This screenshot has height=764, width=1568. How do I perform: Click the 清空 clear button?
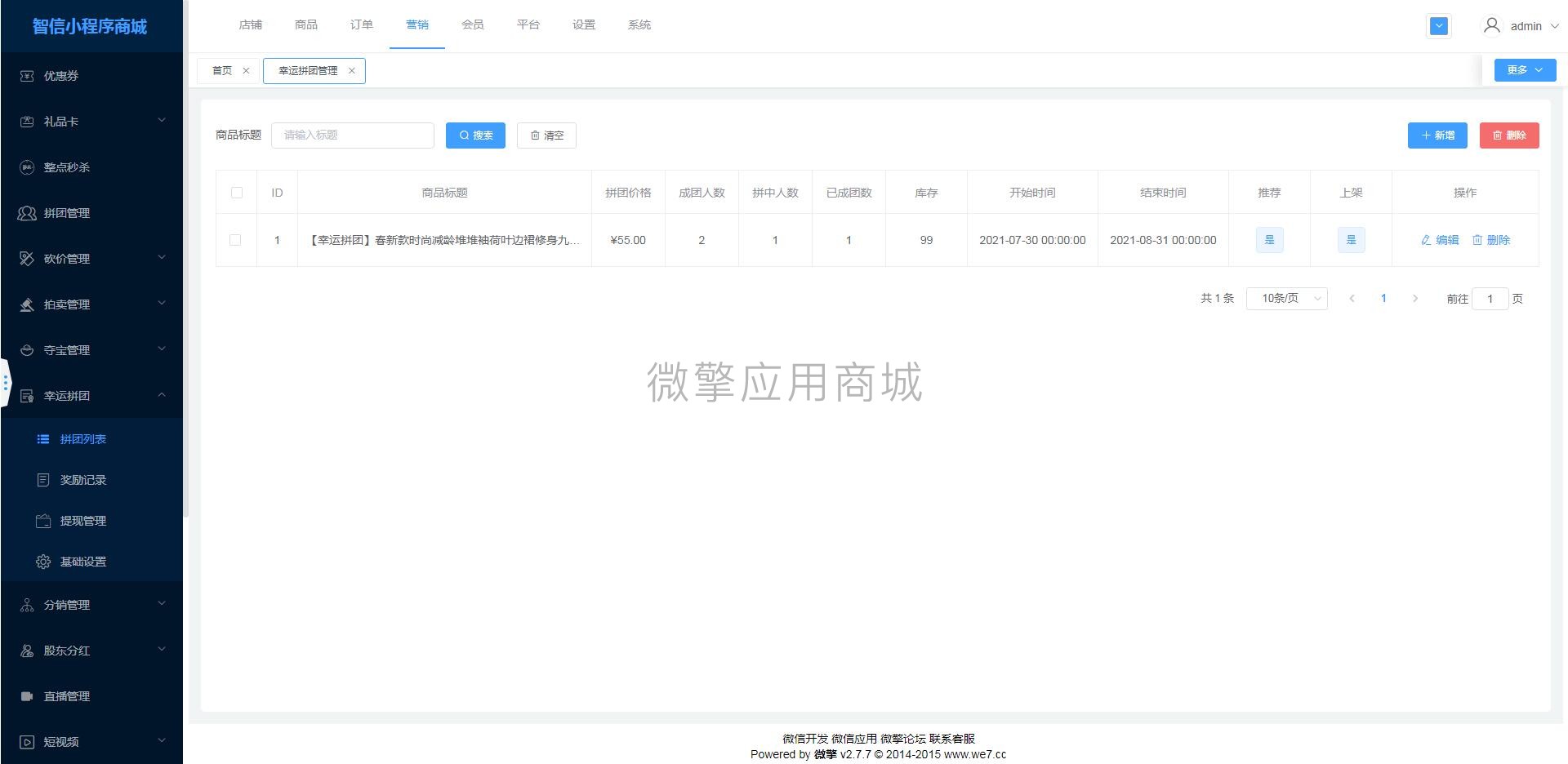click(x=546, y=135)
